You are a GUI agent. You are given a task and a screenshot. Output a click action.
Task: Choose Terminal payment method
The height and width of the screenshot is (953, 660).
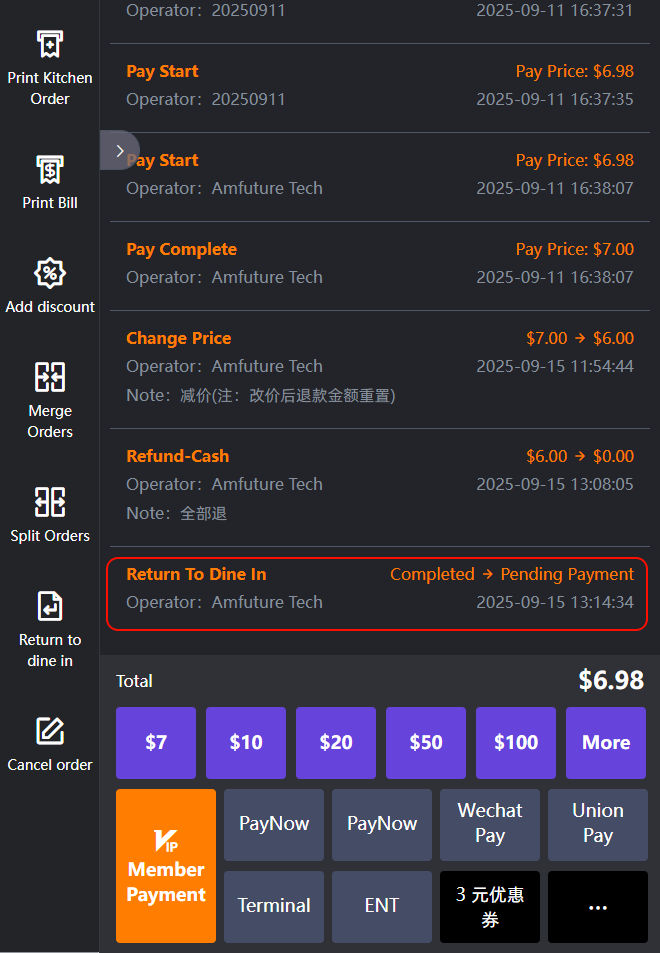click(x=274, y=906)
